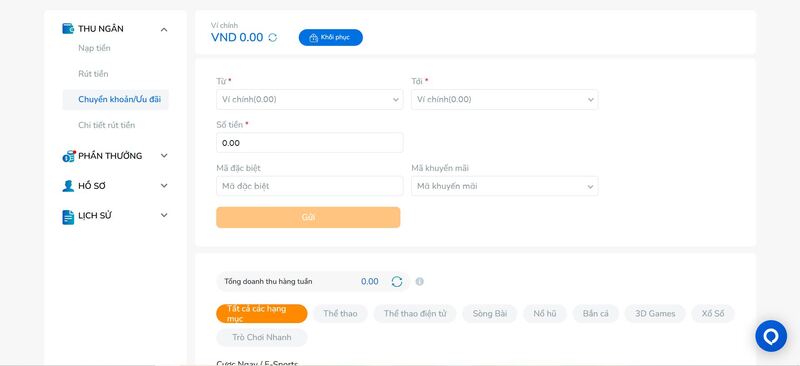Open the Từ wallet dropdown

click(310, 100)
